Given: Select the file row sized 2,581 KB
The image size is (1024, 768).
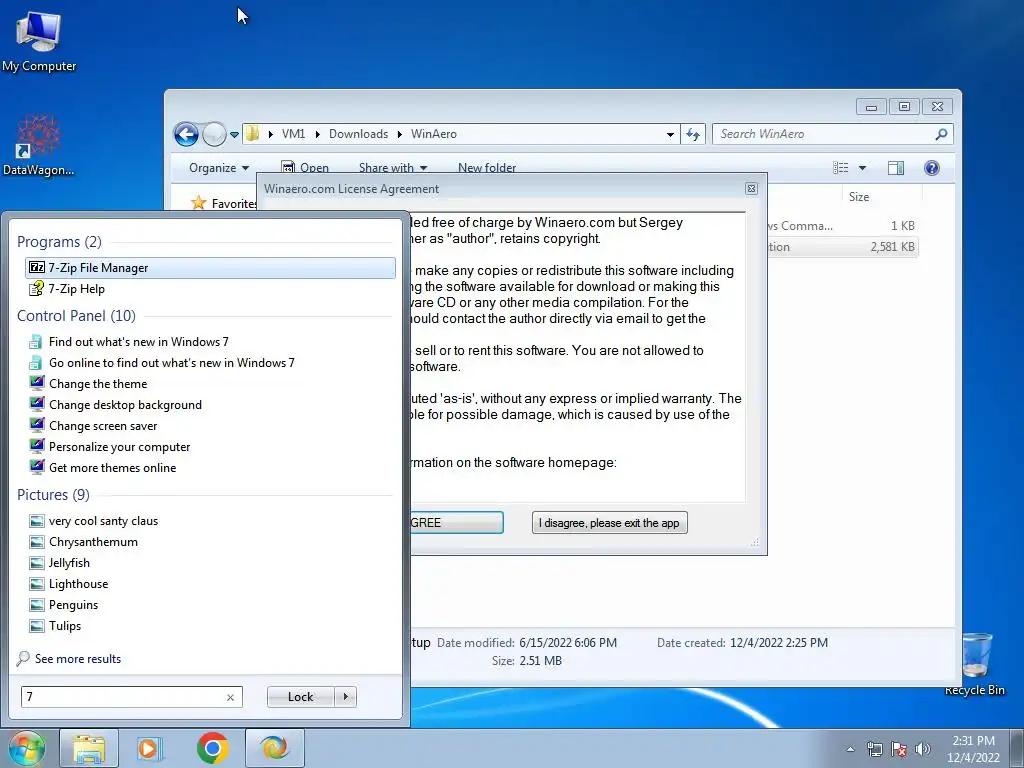Looking at the screenshot, I should (843, 247).
